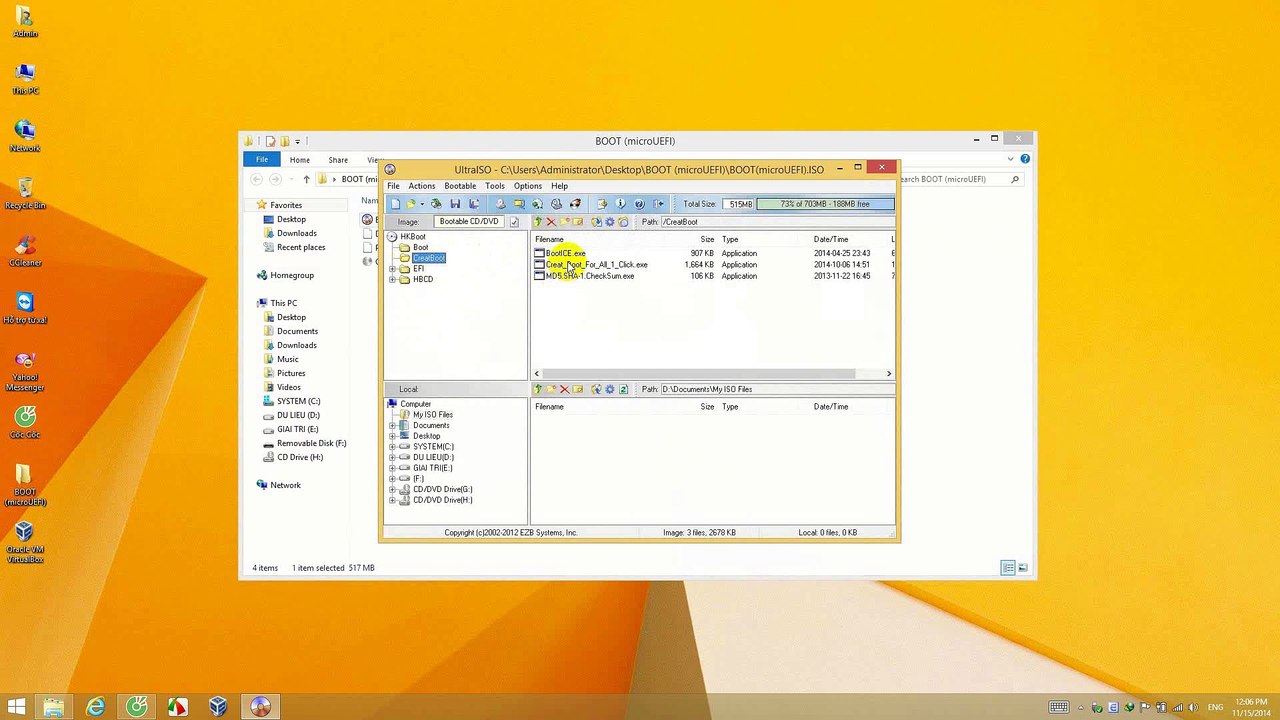The height and width of the screenshot is (720, 1280).
Task: Click the Register icon in UltraISO toolbar
Action: 602,204
